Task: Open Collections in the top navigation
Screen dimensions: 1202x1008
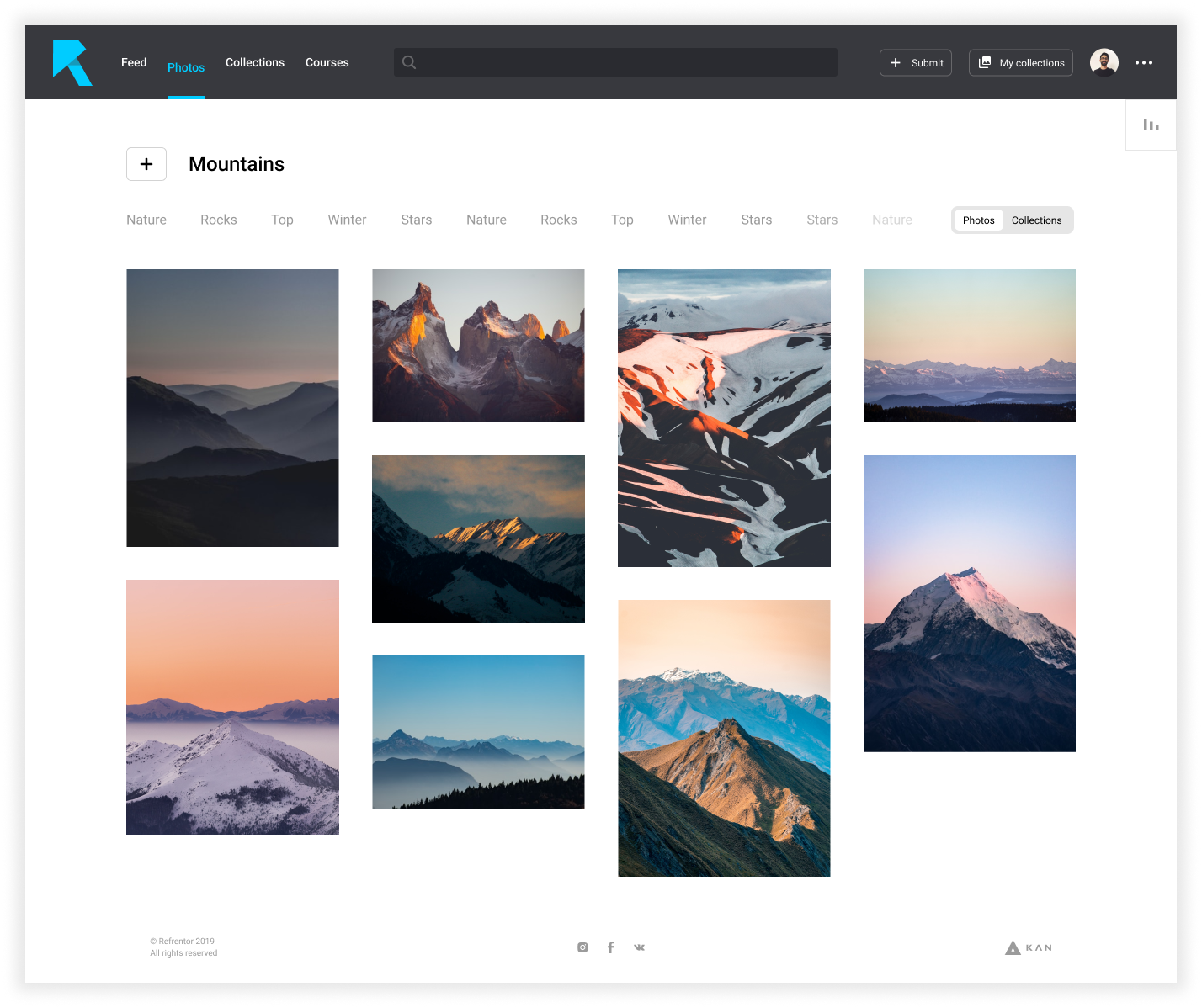Action: 255,62
